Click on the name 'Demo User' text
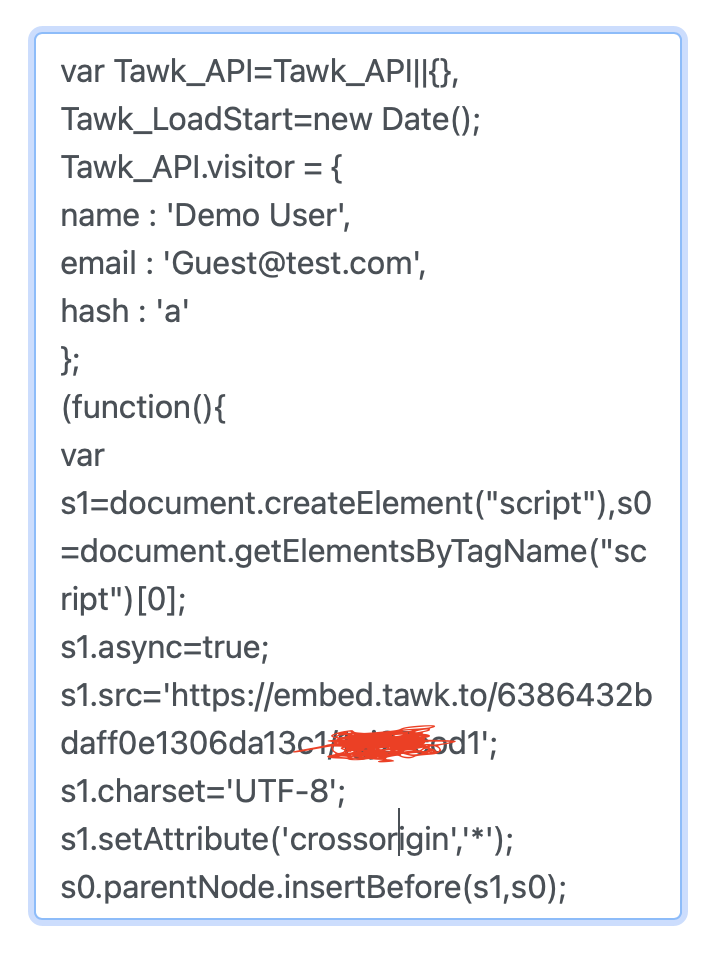 [x=255, y=215]
